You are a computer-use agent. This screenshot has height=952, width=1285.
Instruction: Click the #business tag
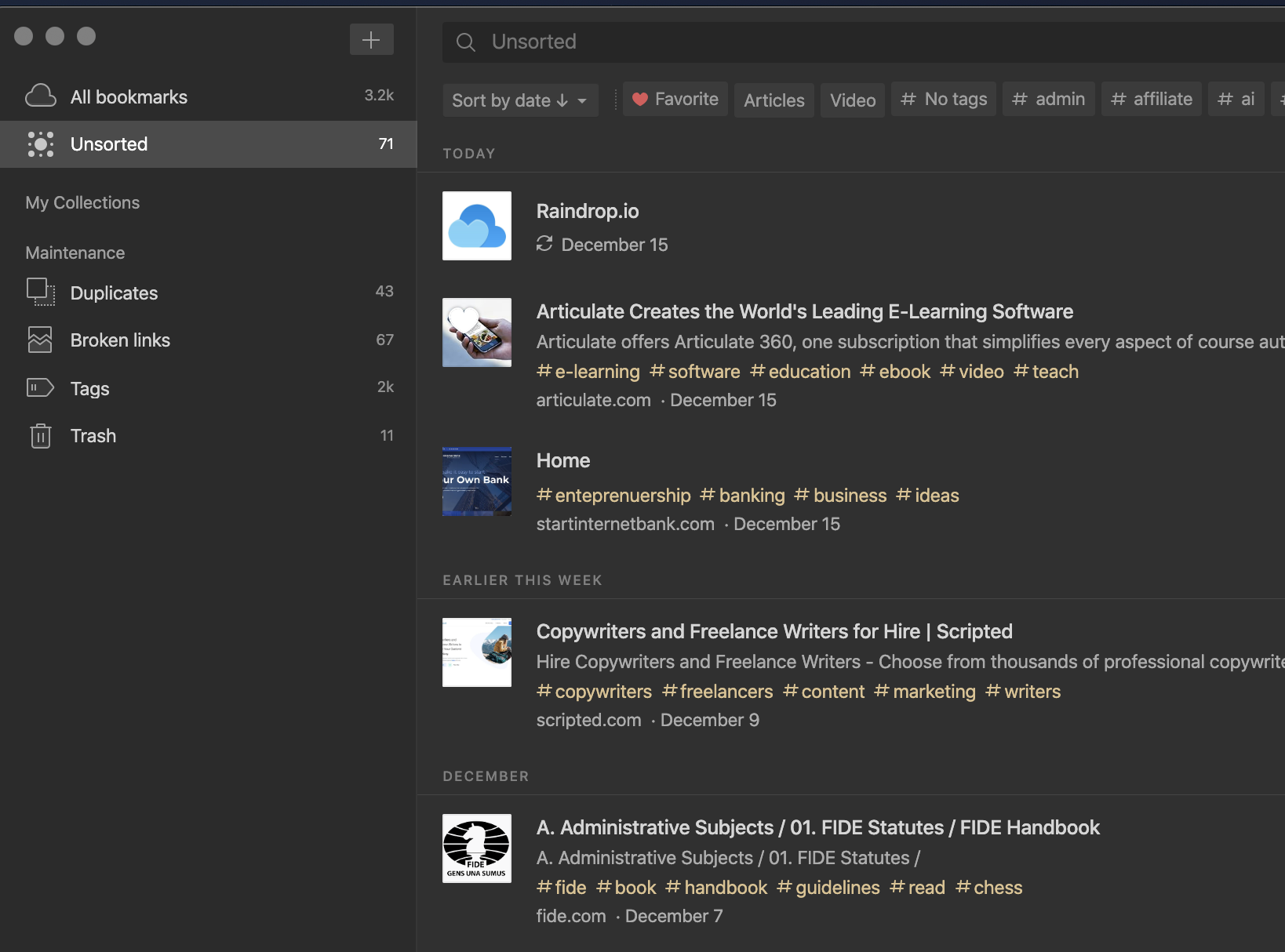tap(840, 495)
